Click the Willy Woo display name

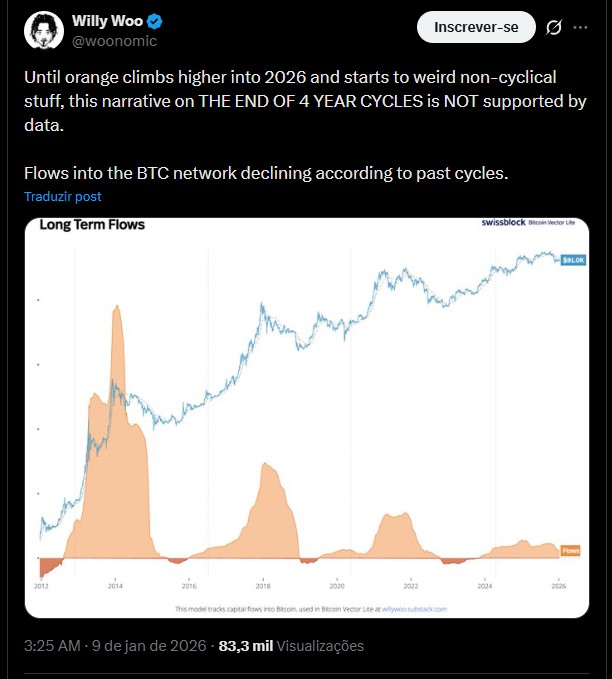click(x=107, y=22)
